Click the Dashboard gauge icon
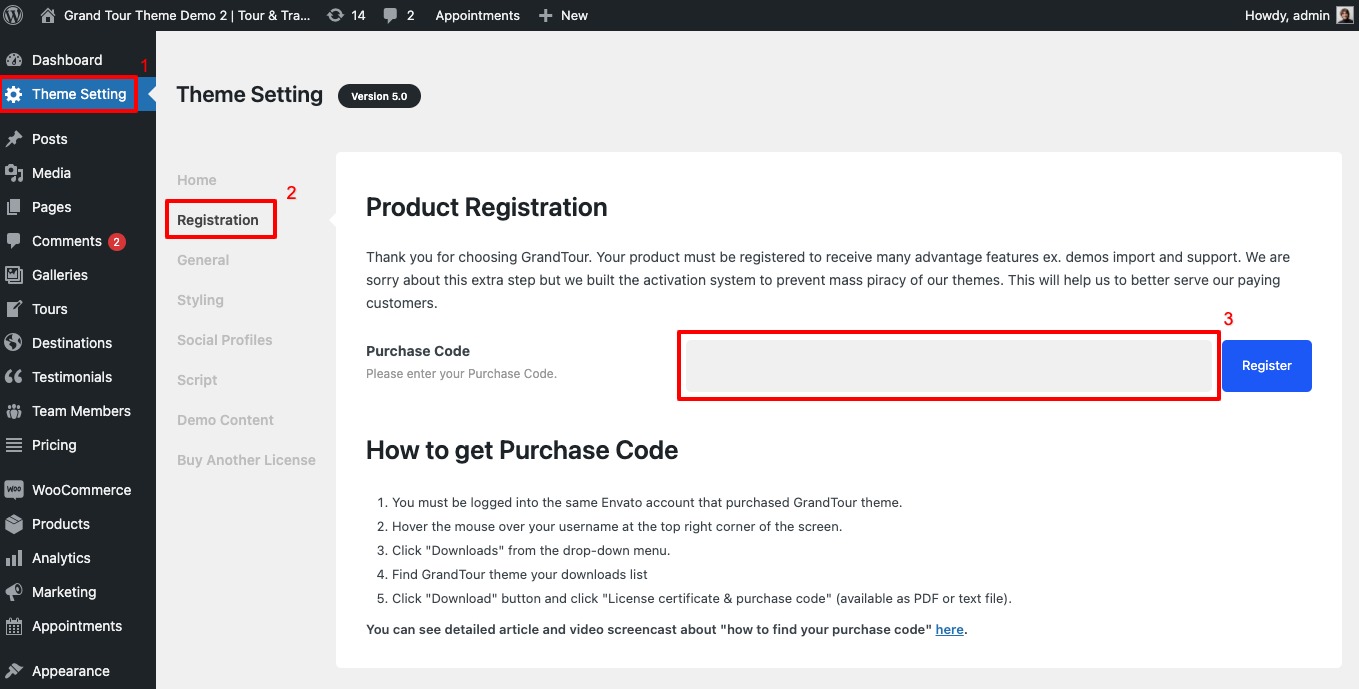The image size is (1359, 689). (x=14, y=60)
